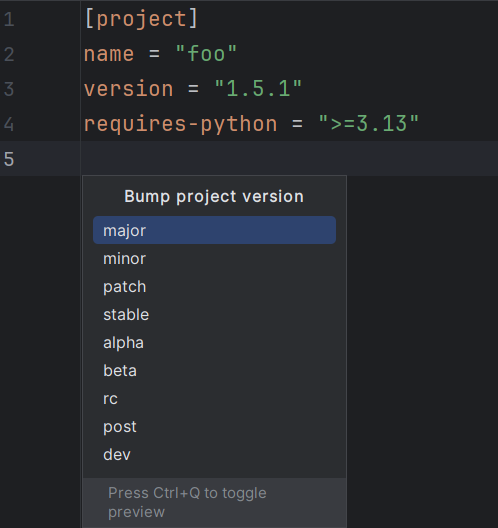
Task: Click the ">=3.13" python requirement value
Action: click(368, 124)
